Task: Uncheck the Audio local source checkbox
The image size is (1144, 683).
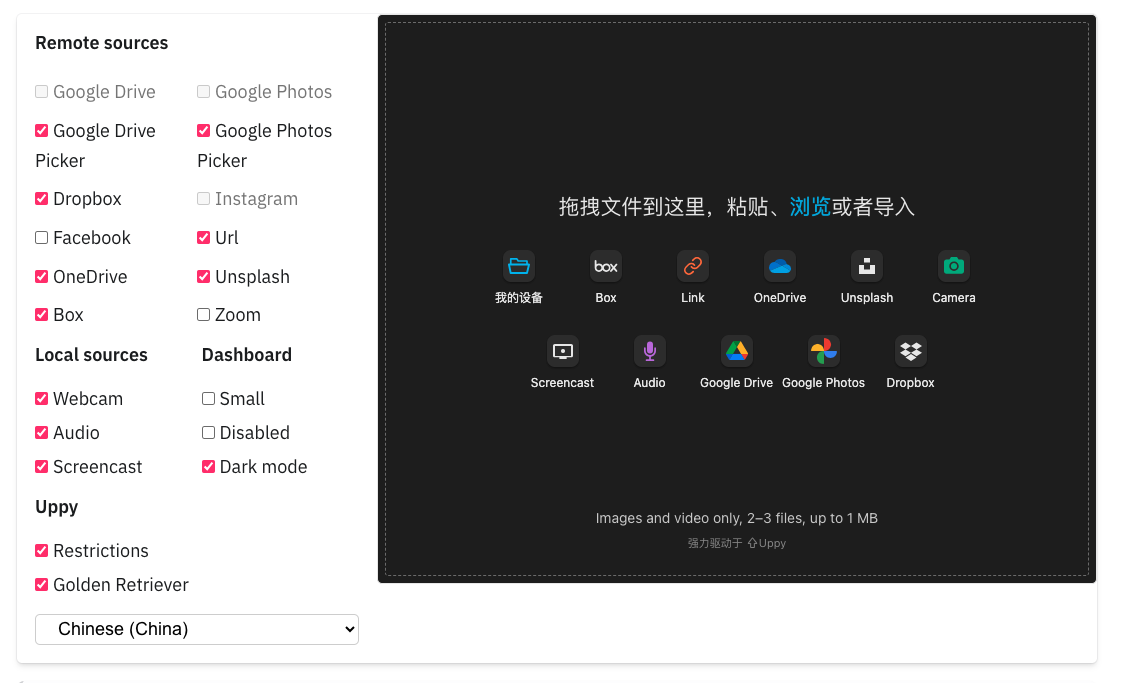Action: pos(42,433)
